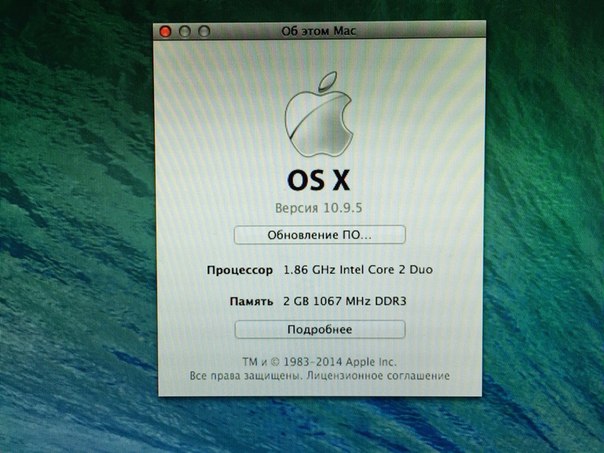This screenshot has height=453, width=604.
Task: Select the 1.86 GHz Intel Core 2 Duo text
Action: coord(358,270)
